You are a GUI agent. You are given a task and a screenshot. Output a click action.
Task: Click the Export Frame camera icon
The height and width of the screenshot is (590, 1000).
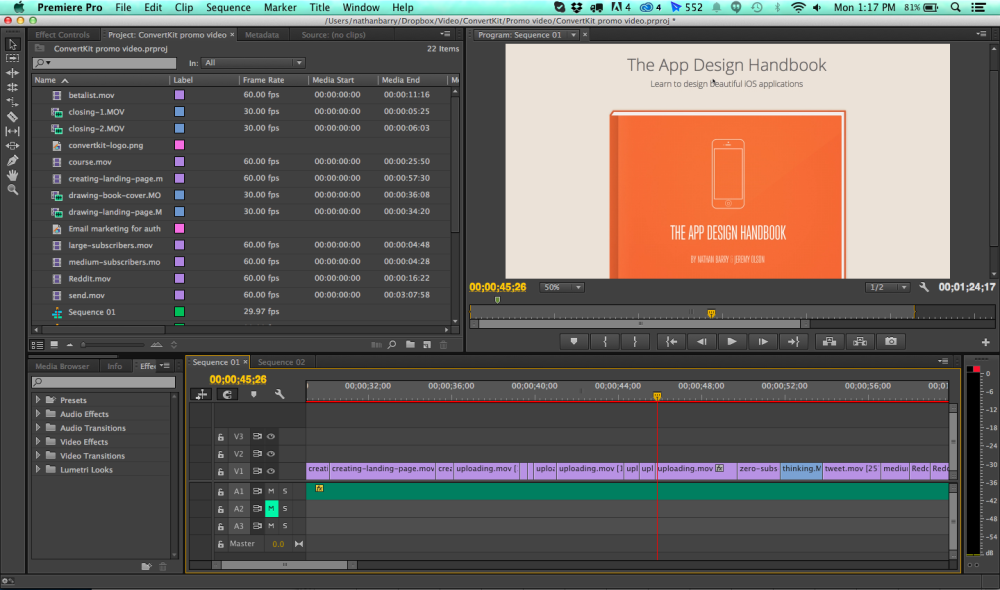[x=890, y=341]
